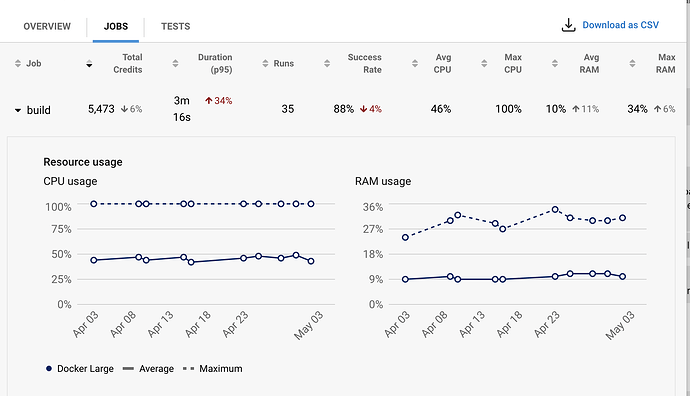
Task: Select the May 03 maximum CPU data point
Action: coord(311,204)
